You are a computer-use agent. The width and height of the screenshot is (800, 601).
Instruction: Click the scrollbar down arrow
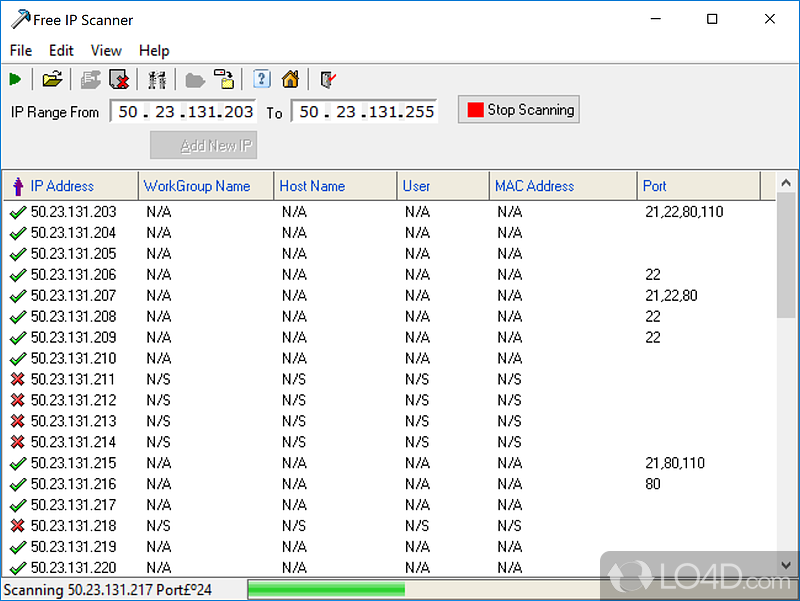click(785, 565)
